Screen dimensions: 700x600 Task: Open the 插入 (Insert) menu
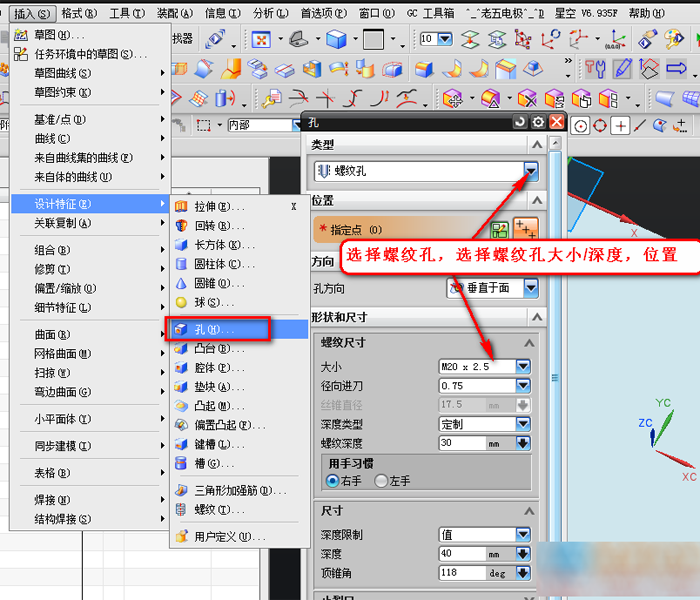tap(32, 14)
